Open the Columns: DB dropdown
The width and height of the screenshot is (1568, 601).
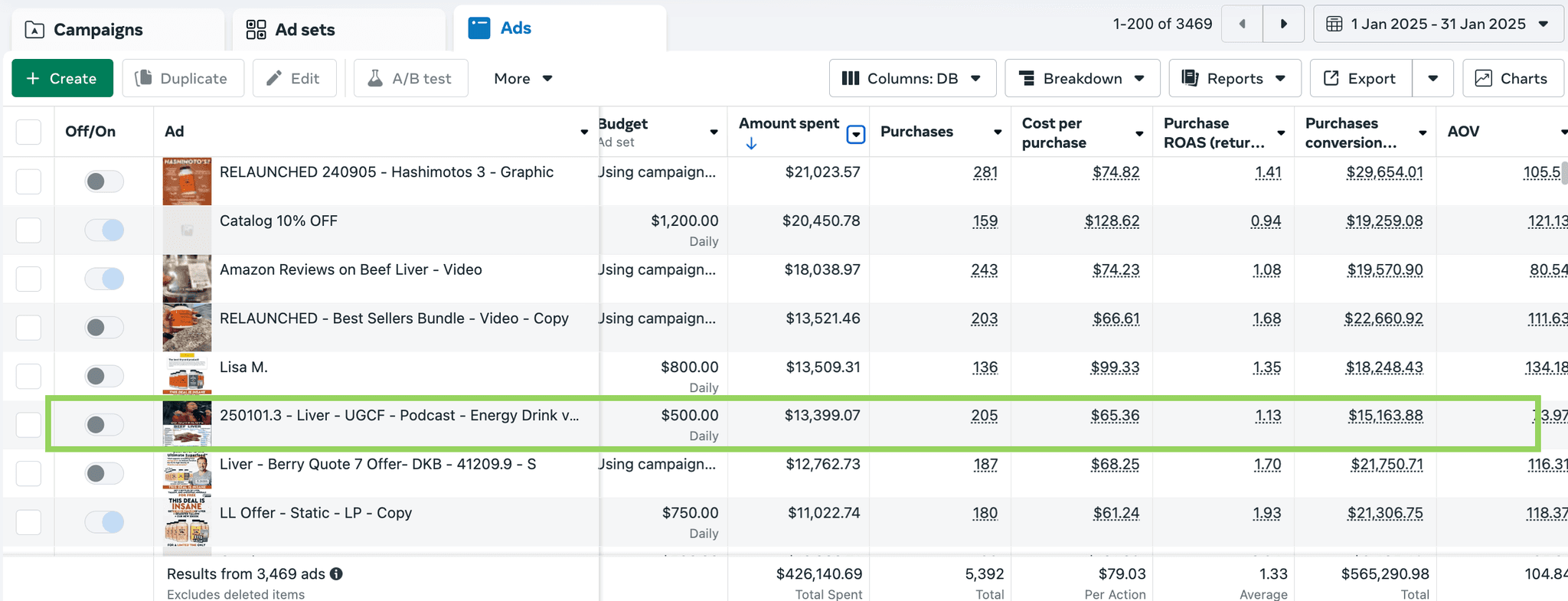coord(912,78)
